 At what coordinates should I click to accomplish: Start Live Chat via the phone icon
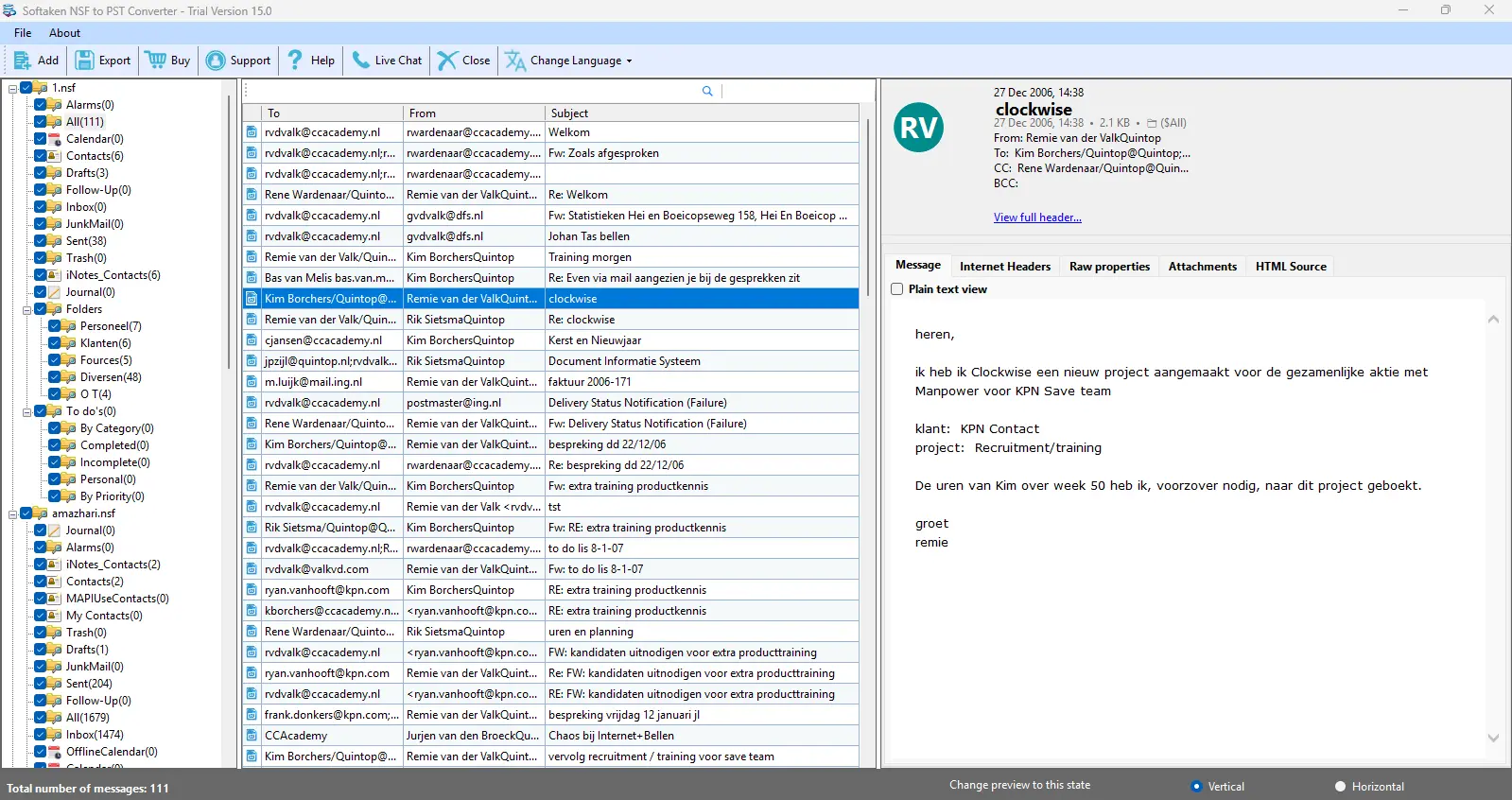point(361,61)
